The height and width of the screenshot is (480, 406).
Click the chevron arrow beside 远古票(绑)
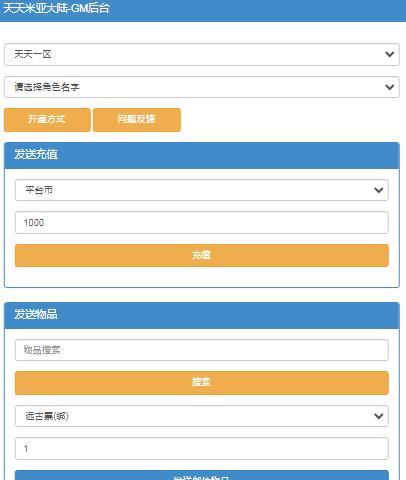378,416
